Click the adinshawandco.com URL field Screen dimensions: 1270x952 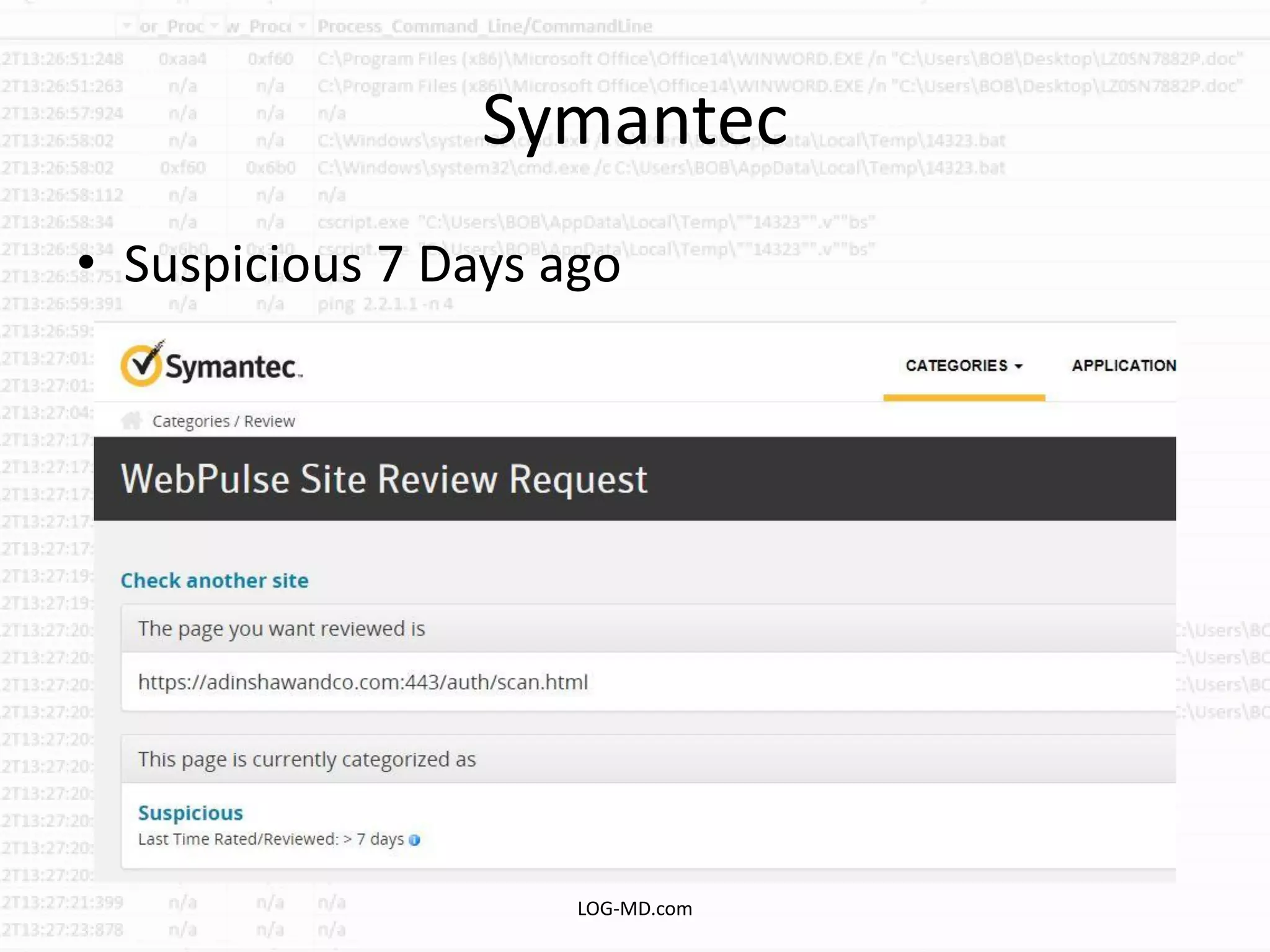649,682
